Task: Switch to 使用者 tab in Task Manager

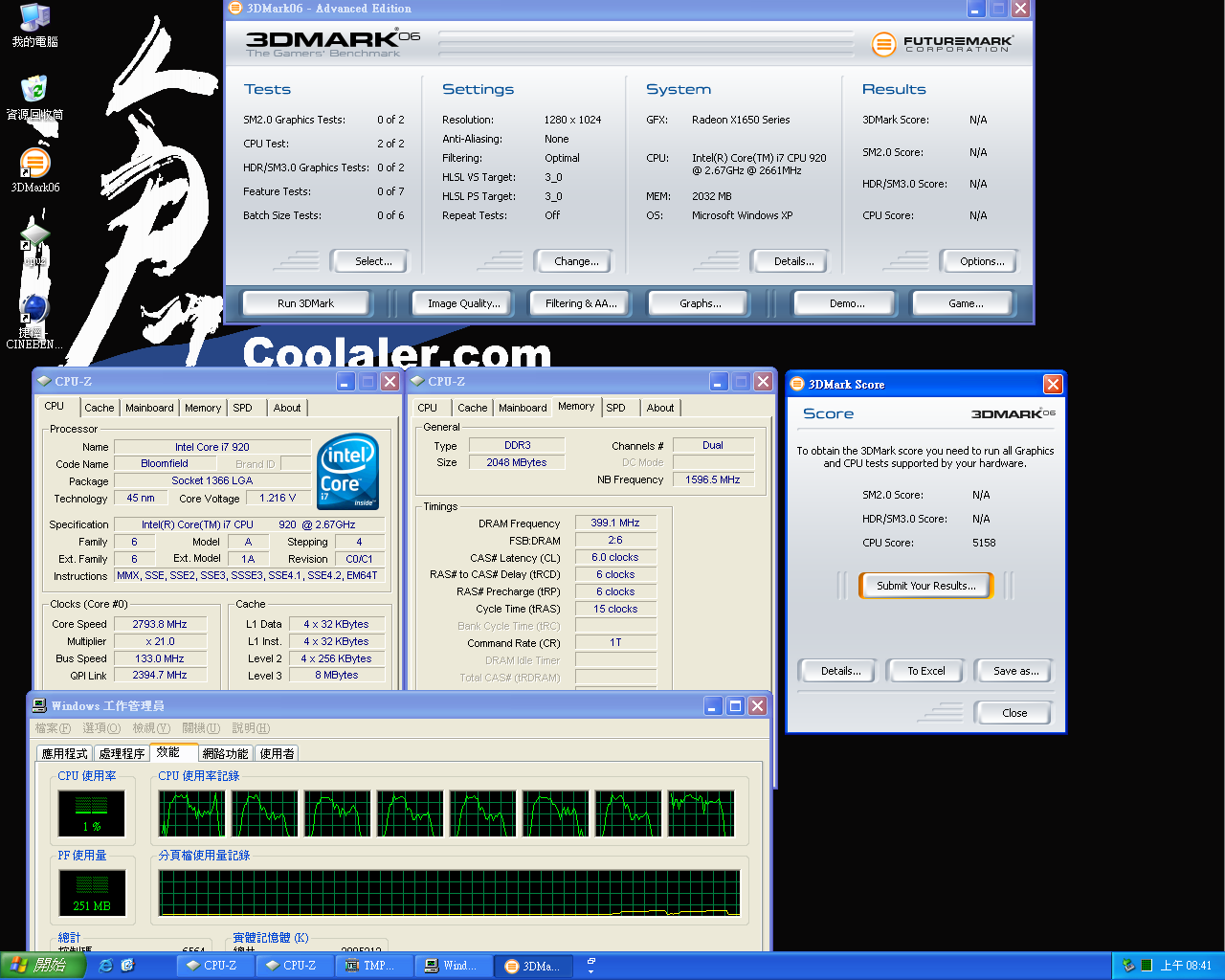Action: 278,754
